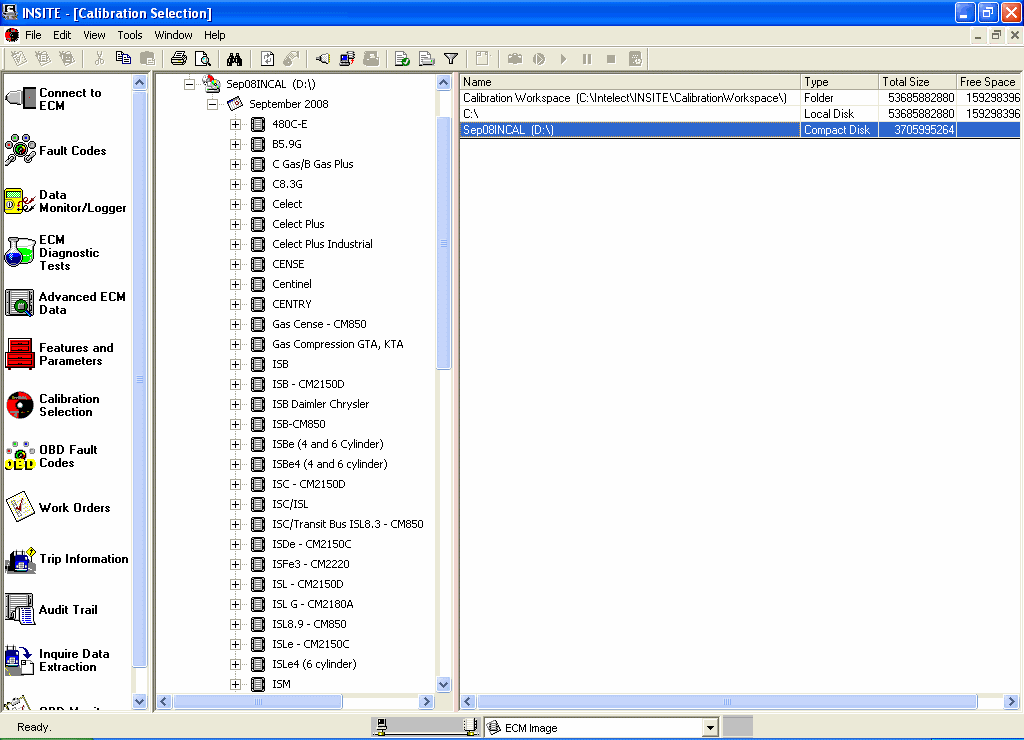This screenshot has height=740, width=1024.
Task: Click the stacked documents toolbar icon
Action: click(x=426, y=59)
